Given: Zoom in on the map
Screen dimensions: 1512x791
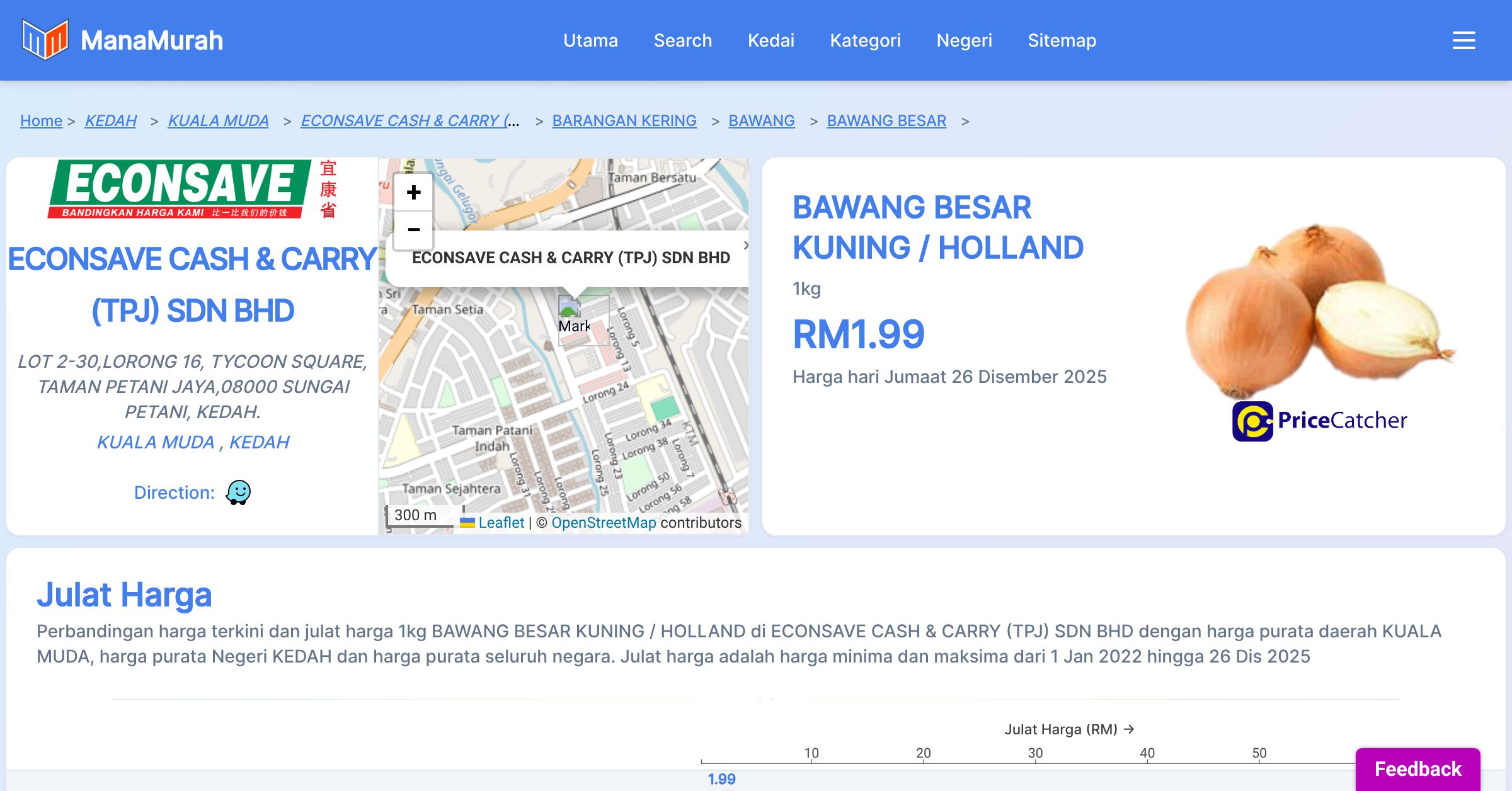Looking at the screenshot, I should click(x=413, y=192).
